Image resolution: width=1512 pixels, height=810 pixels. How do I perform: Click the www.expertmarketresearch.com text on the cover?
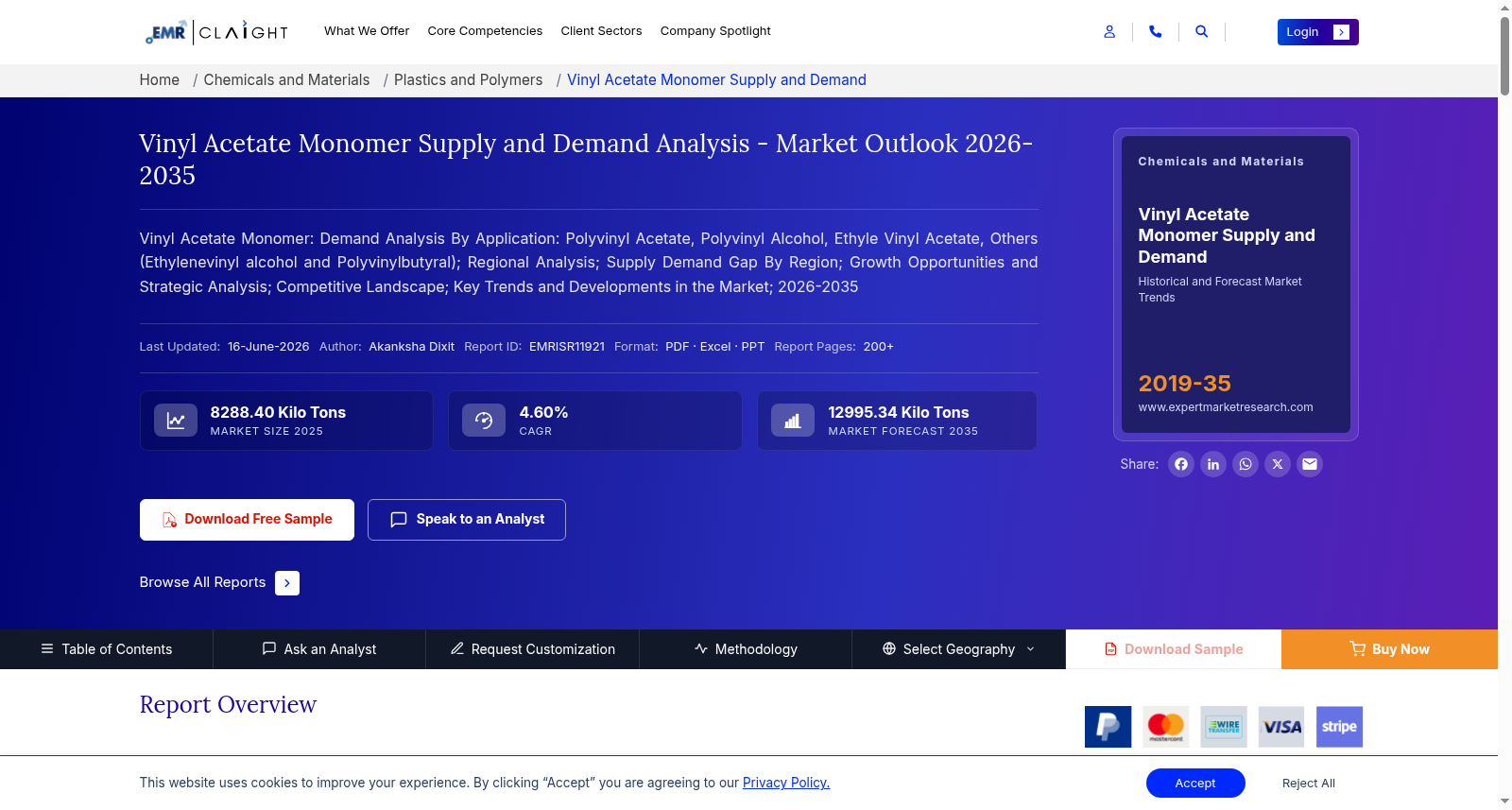tap(1226, 407)
